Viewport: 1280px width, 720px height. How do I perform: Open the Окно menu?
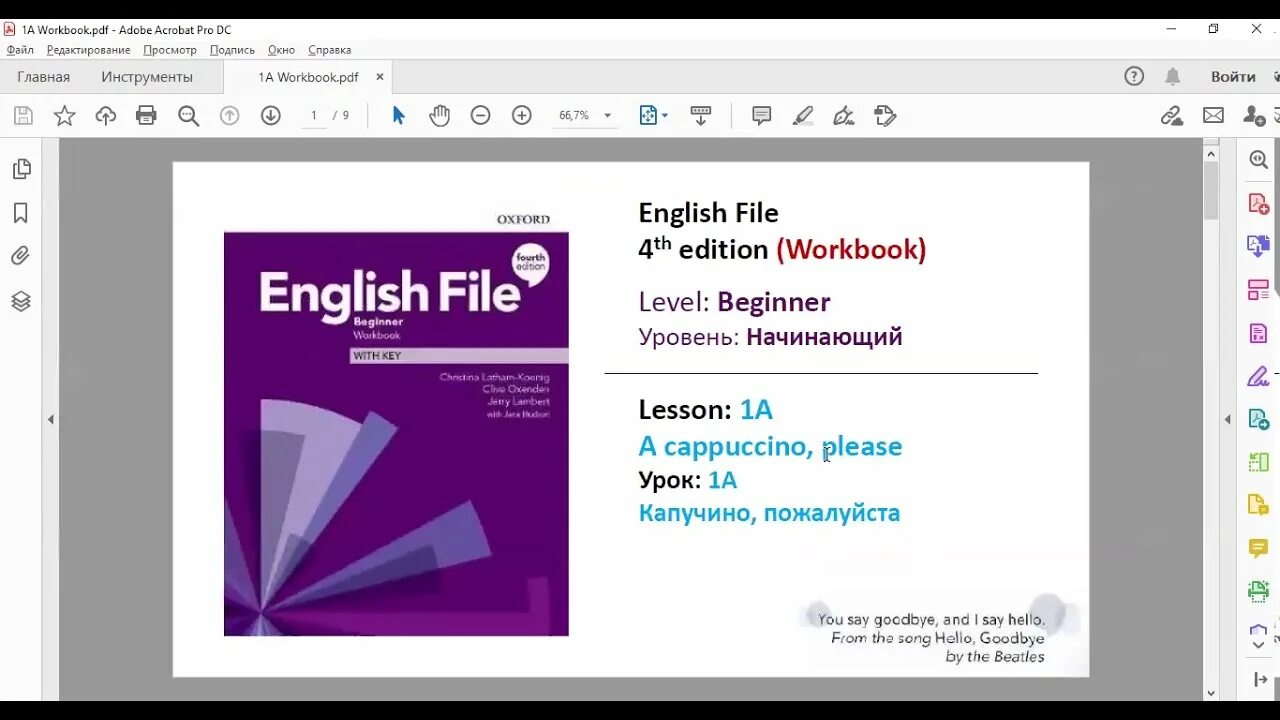click(x=281, y=50)
